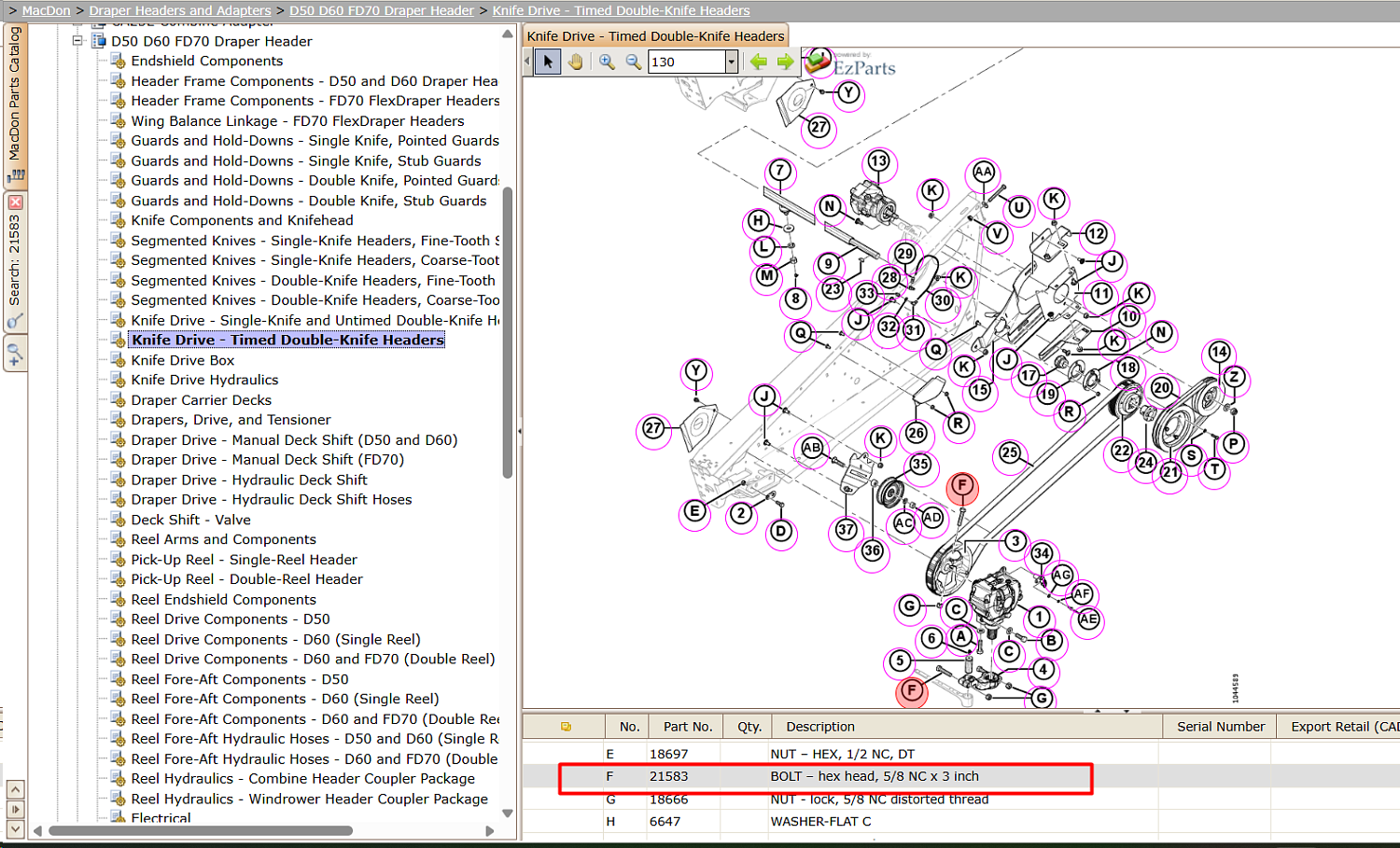Open the zoom level dropdown arrow
Screen dimensions: 1400x848
click(732, 62)
